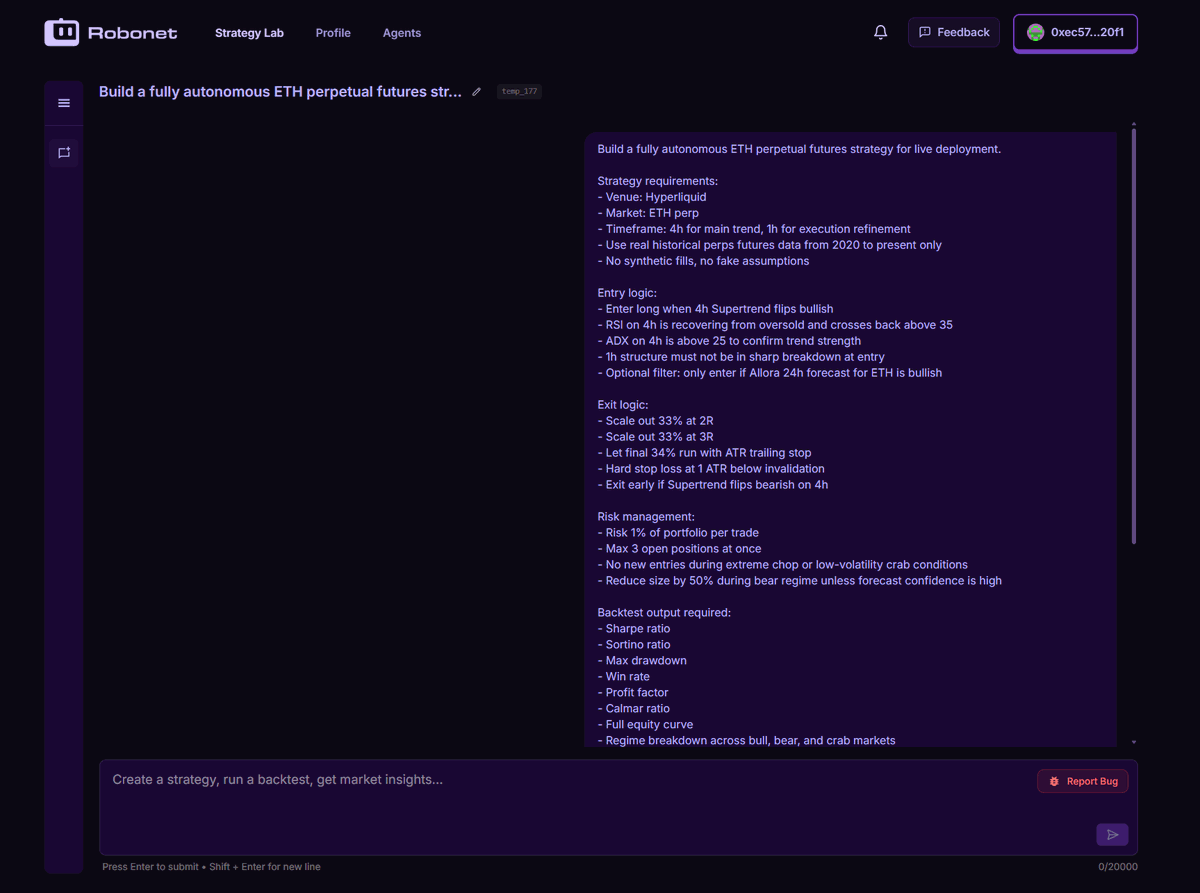Click the Robonet wordmark text
1200x893 pixels.
[133, 33]
